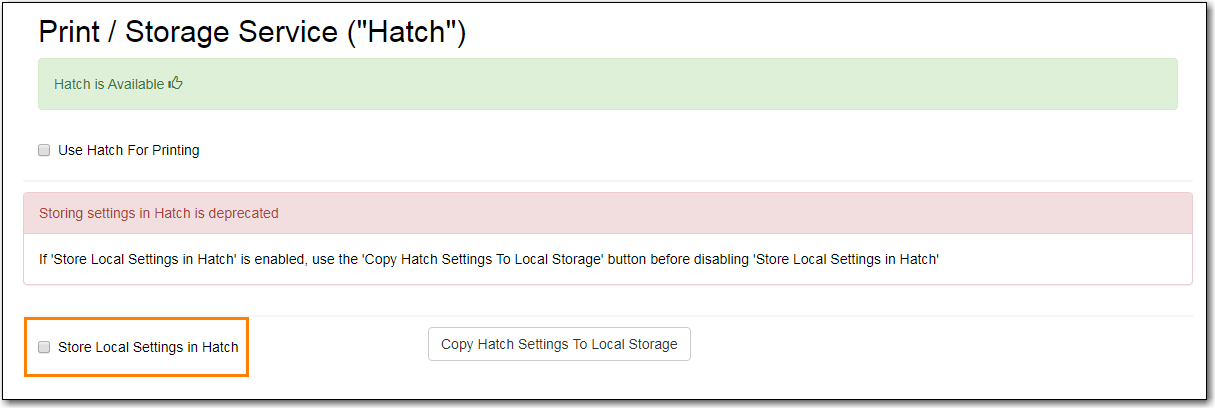Click the Store Local Settings in Hatch label
The width and height of the screenshot is (1215, 408).
[148, 347]
